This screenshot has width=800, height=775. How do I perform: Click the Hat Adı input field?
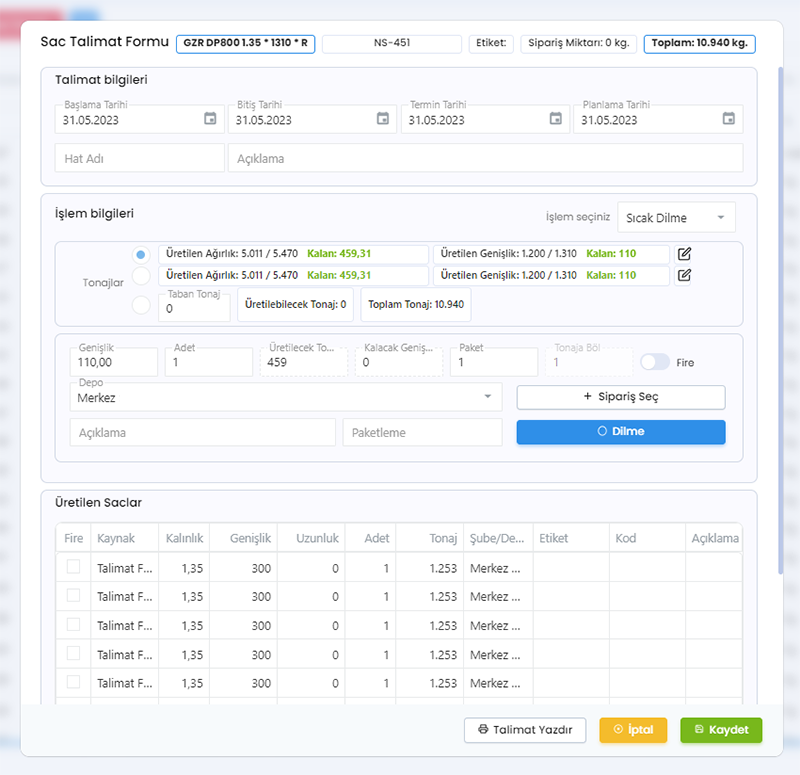140,158
